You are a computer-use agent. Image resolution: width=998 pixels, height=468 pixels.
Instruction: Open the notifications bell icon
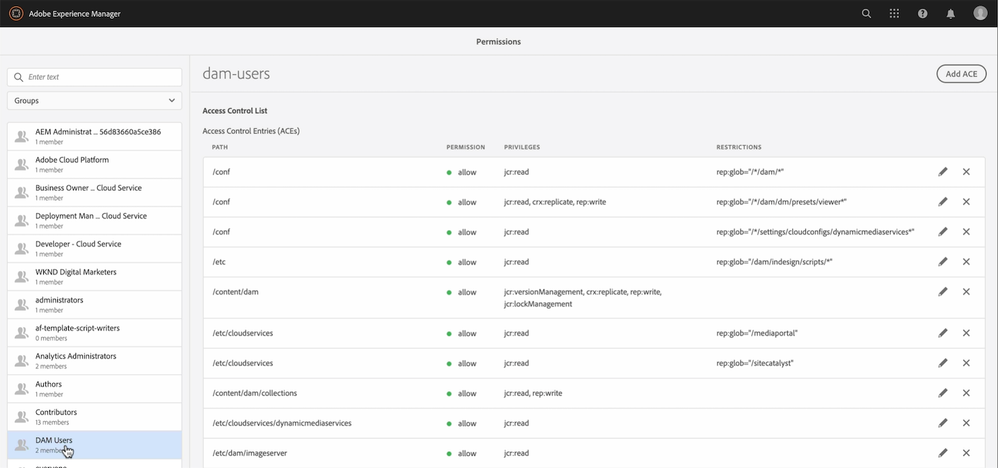click(x=951, y=14)
